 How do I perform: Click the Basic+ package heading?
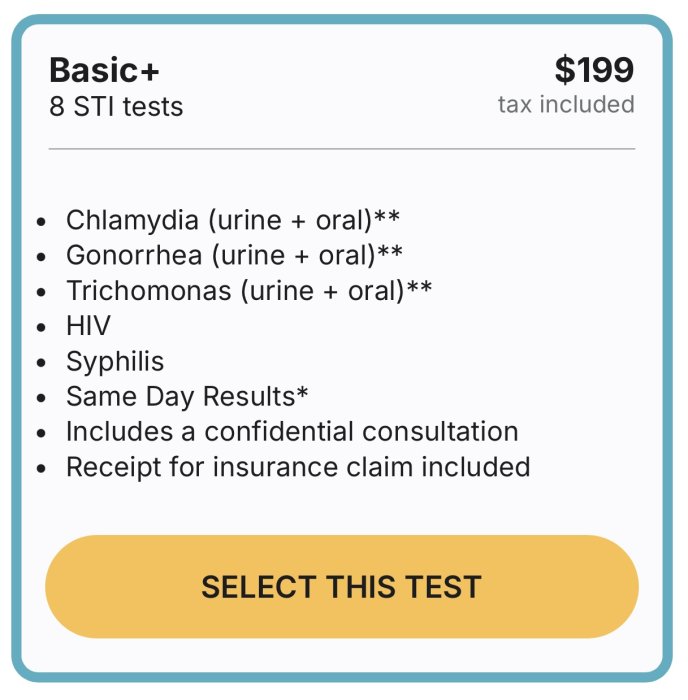coord(104,71)
